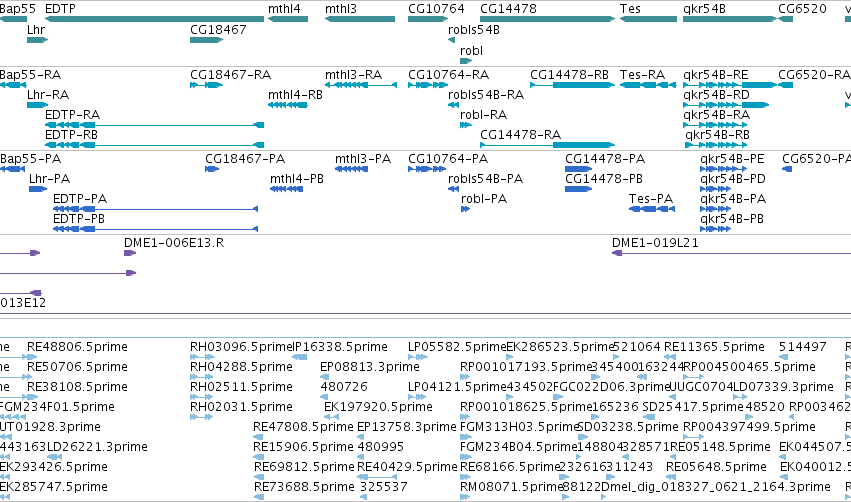Select EST EK197920.5prime

click(x=331, y=417)
